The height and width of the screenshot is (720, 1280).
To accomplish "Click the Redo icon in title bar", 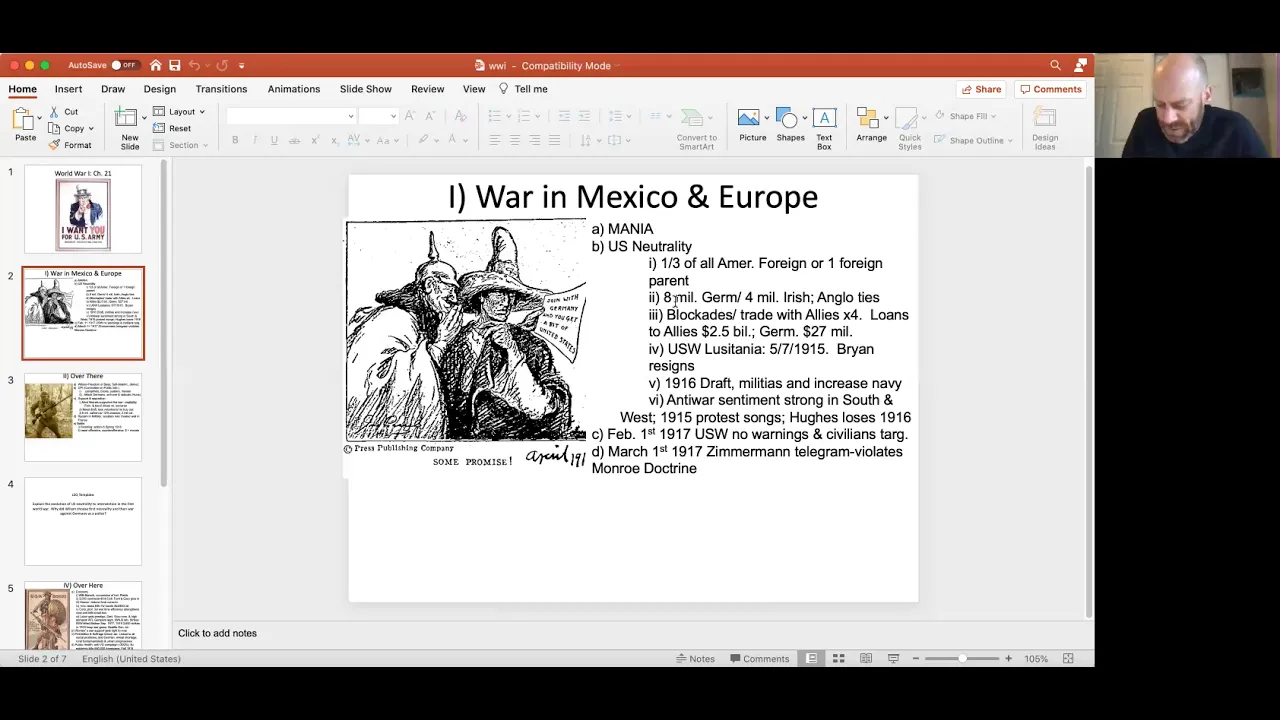I will (x=221, y=65).
